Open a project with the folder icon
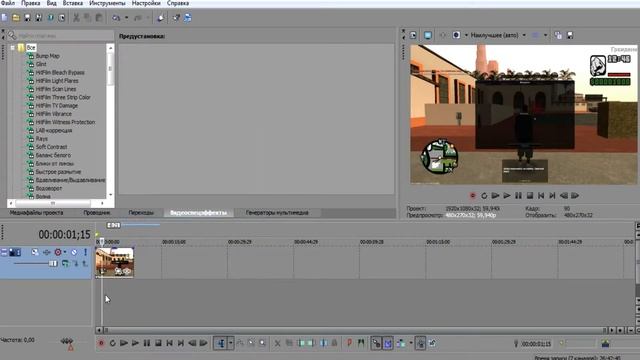 click(16, 18)
